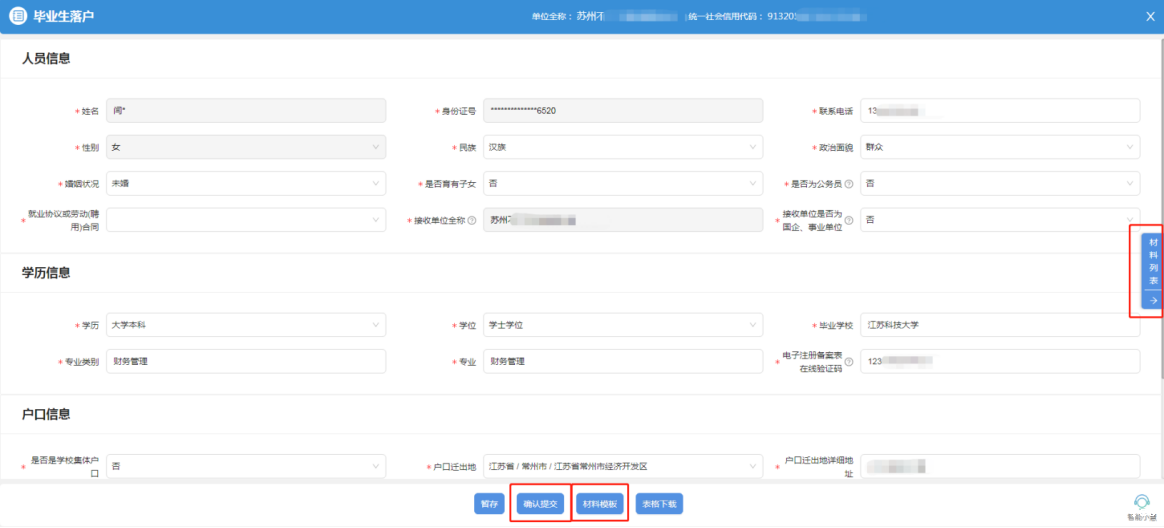Expand the 学历 dropdown showing 大学本科
Image resolution: width=1164 pixels, height=528 pixels.
coord(245,325)
